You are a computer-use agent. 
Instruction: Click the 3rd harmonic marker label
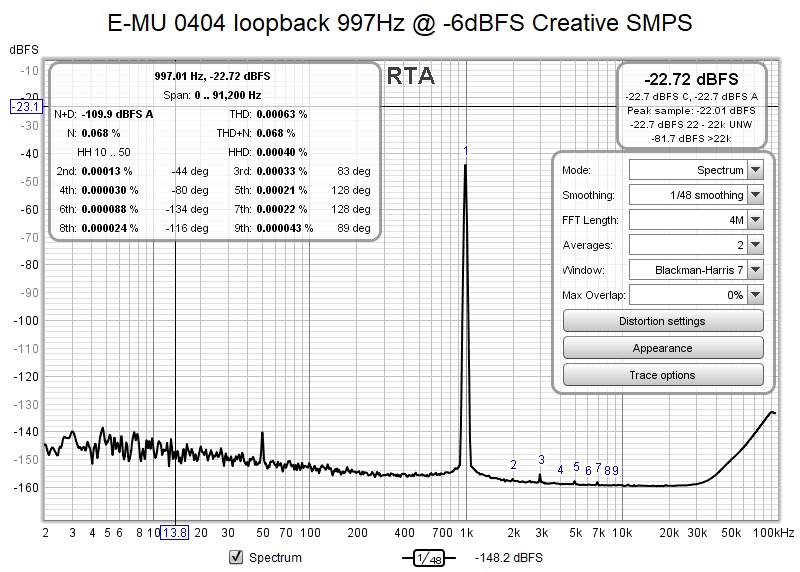(541, 460)
